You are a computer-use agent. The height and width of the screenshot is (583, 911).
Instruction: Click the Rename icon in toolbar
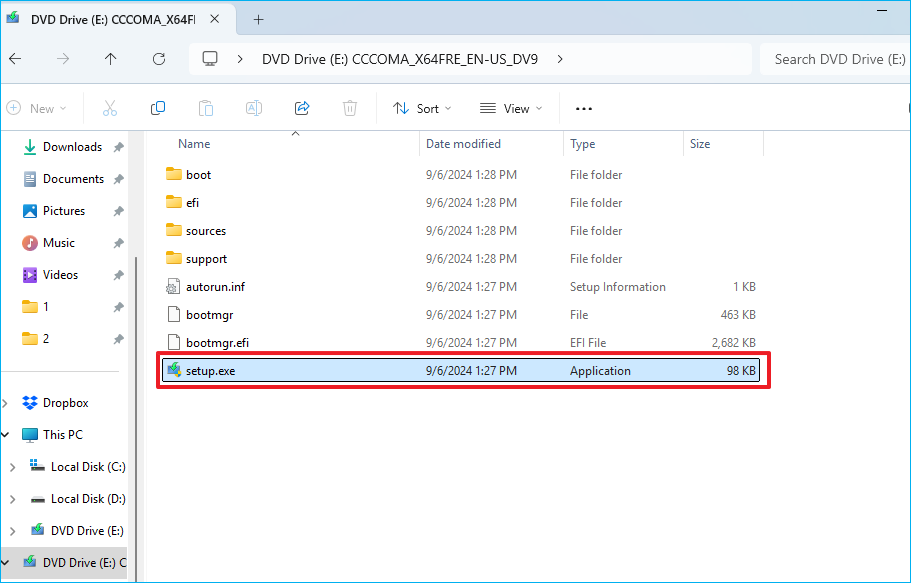click(x=254, y=108)
